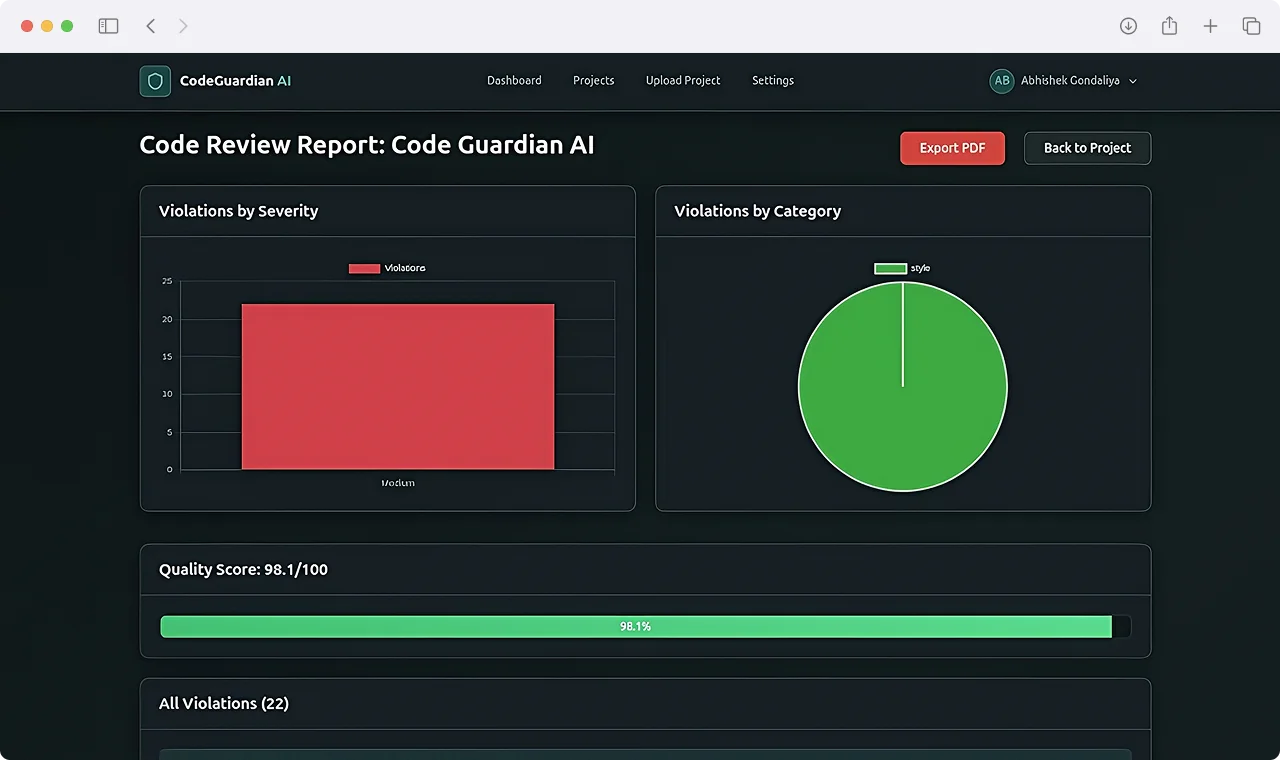
Task: Click the CodeGuardian AI brand name
Action: point(236,81)
